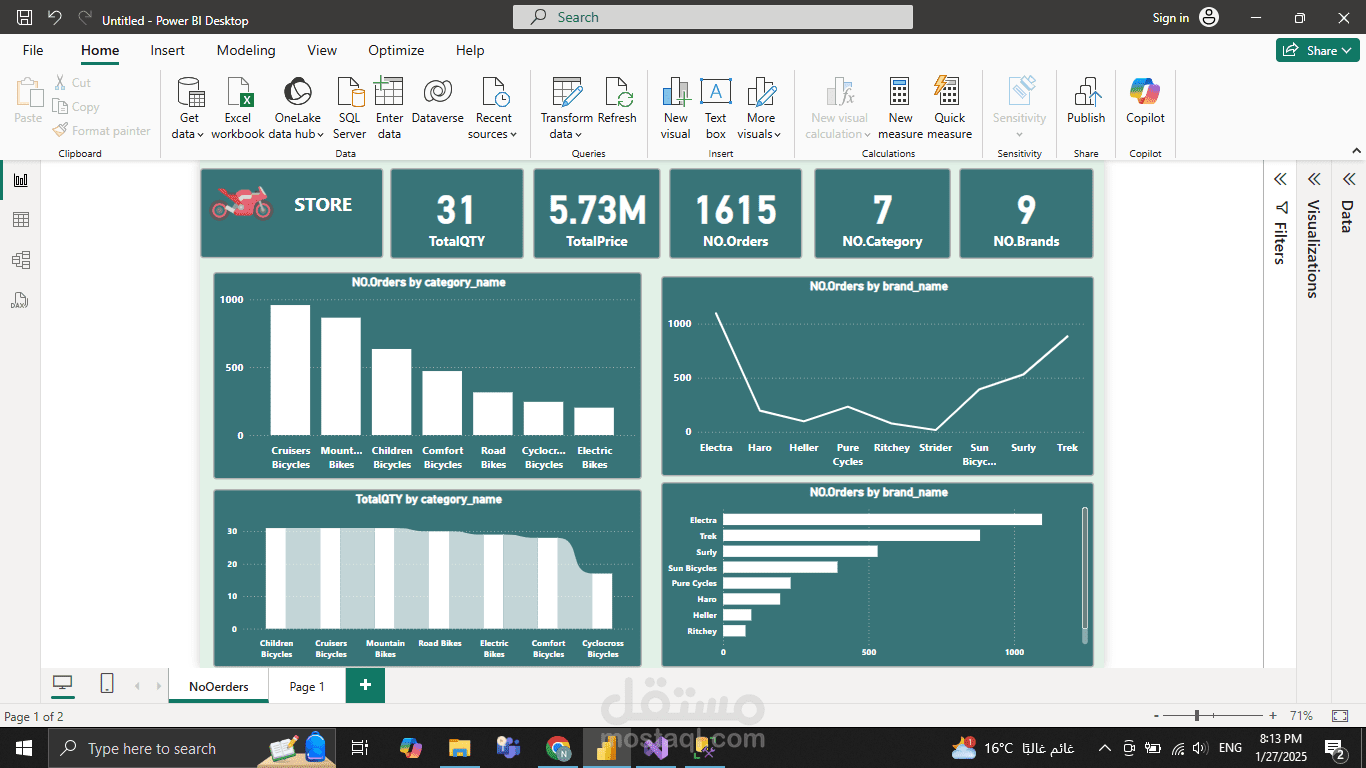
Task: Create a New measure
Action: point(900,108)
